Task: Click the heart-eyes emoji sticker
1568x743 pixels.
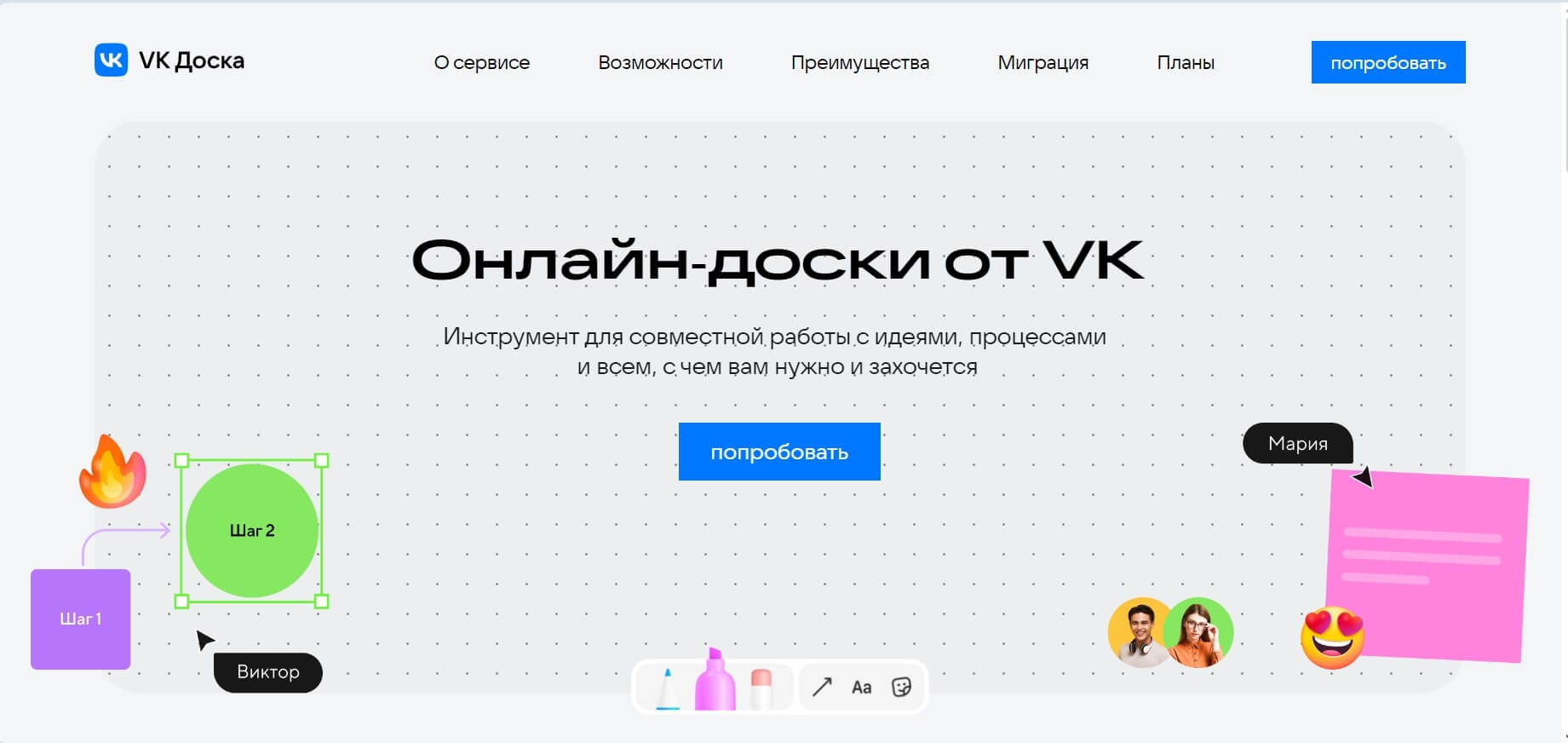Action: click(x=1333, y=637)
